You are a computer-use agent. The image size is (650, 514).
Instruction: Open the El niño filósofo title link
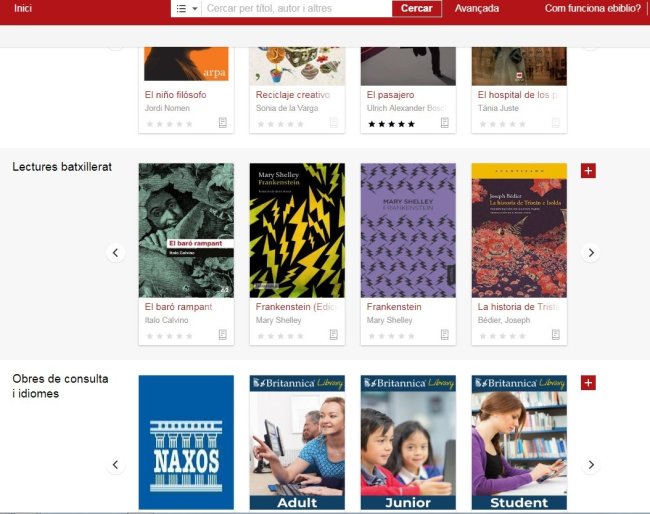(x=175, y=95)
